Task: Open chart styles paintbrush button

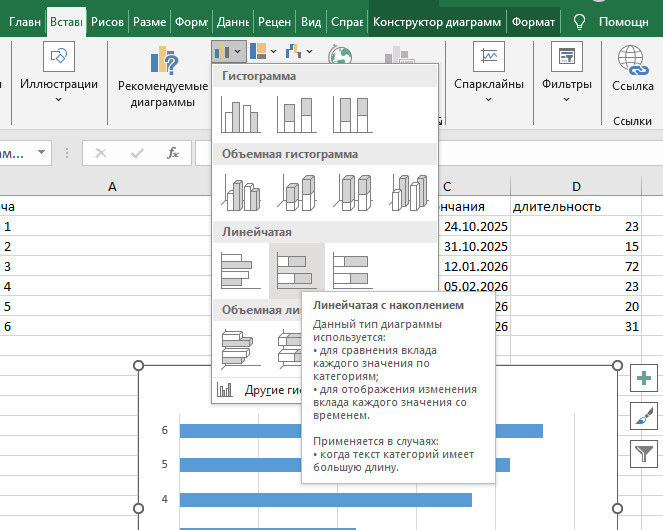Action: tap(644, 416)
